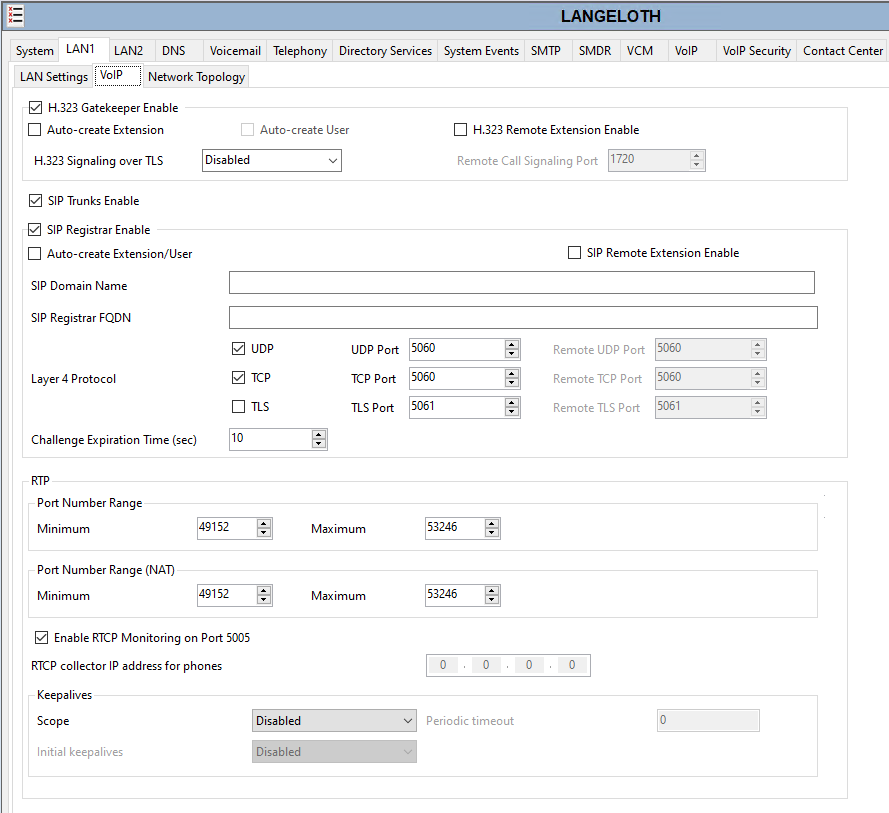Switch to LAN Settings sub-tab
This screenshot has height=813, width=889.
(x=54, y=77)
